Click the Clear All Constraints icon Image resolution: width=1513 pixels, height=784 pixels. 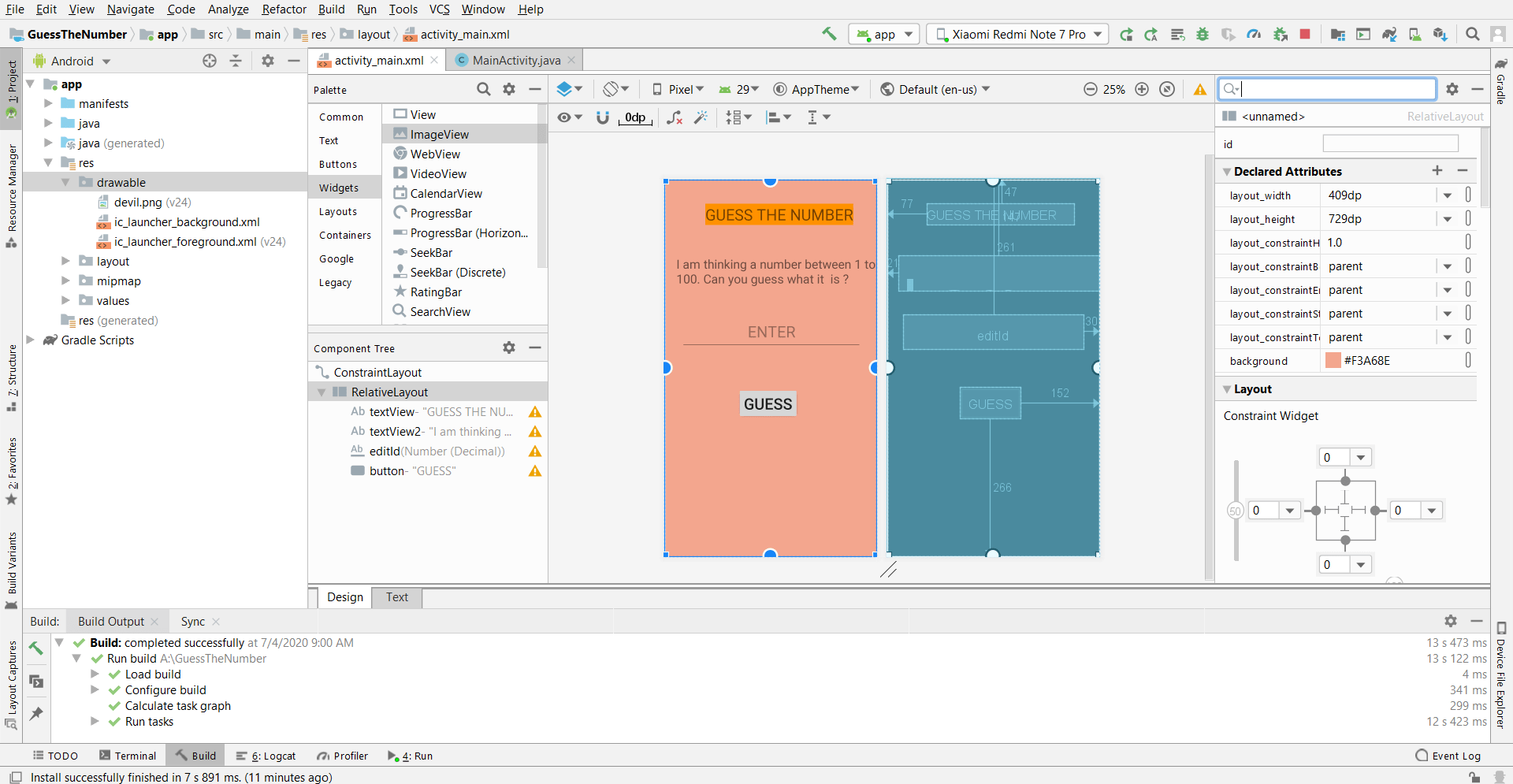click(675, 117)
